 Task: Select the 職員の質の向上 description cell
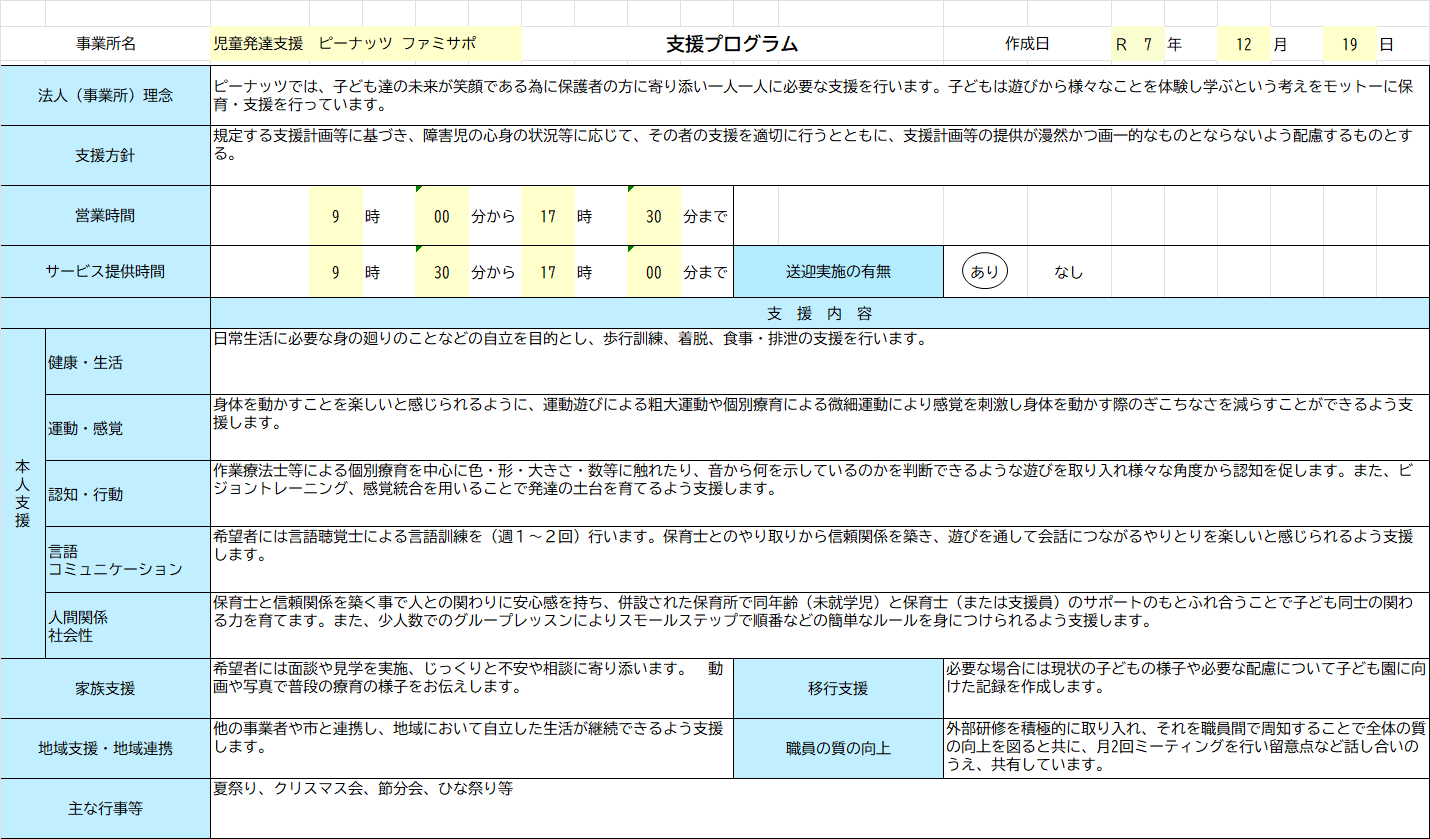click(1185, 747)
